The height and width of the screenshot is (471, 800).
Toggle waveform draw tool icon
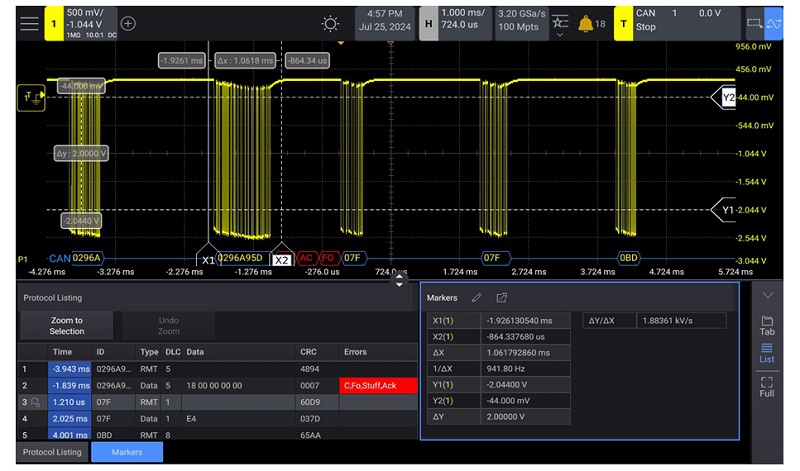(773, 23)
